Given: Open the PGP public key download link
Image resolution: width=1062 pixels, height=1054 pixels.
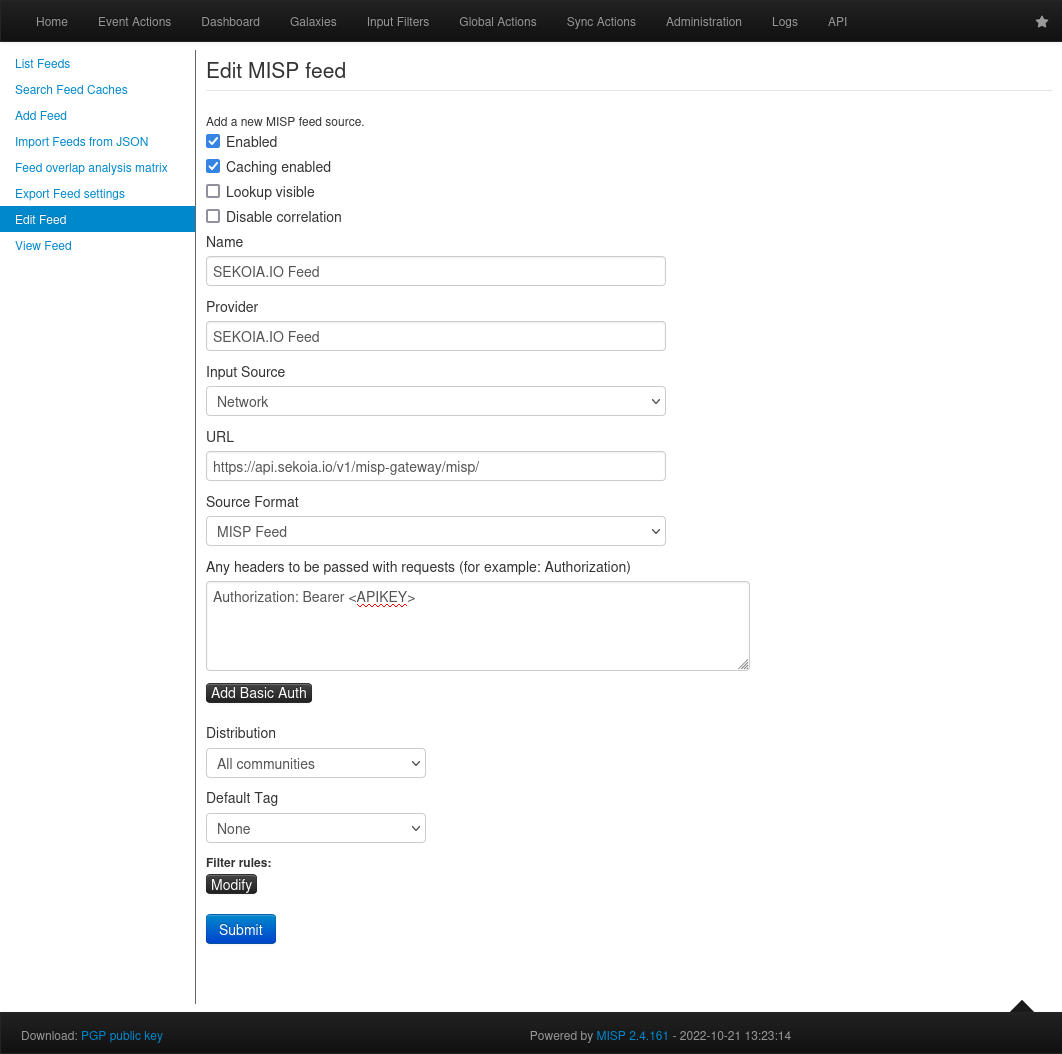Looking at the screenshot, I should (121, 1035).
